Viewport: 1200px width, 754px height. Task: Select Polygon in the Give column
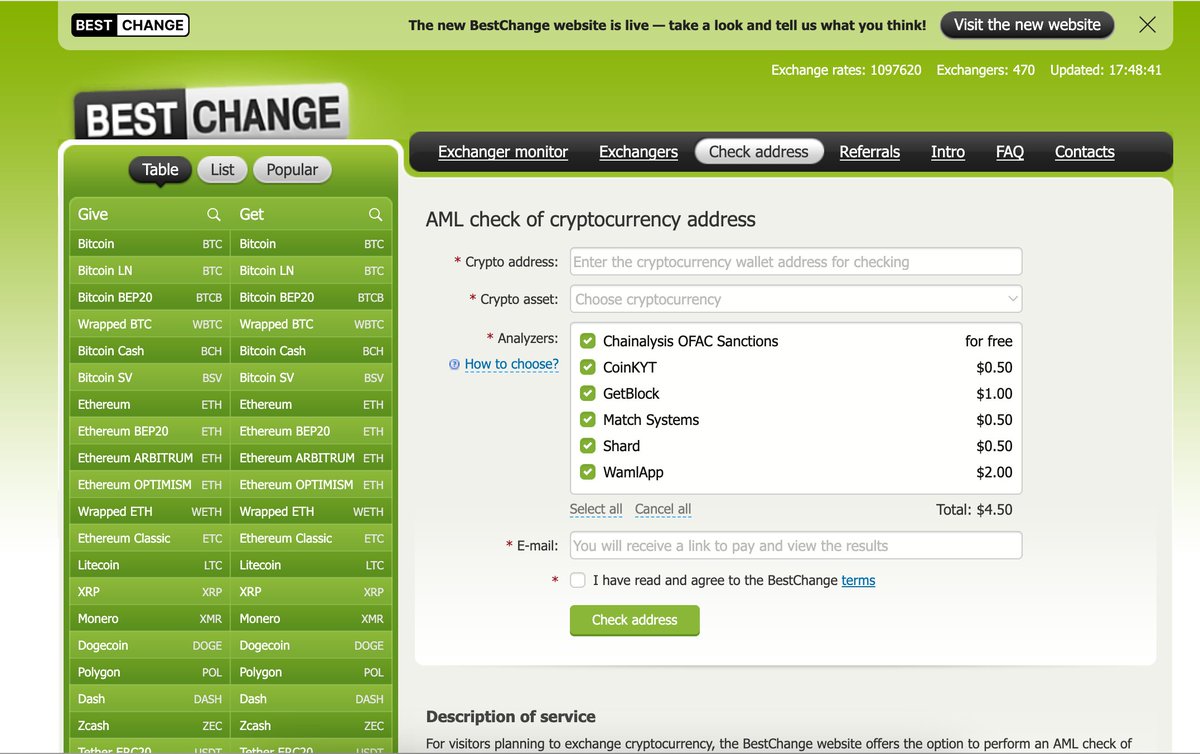click(x=150, y=673)
